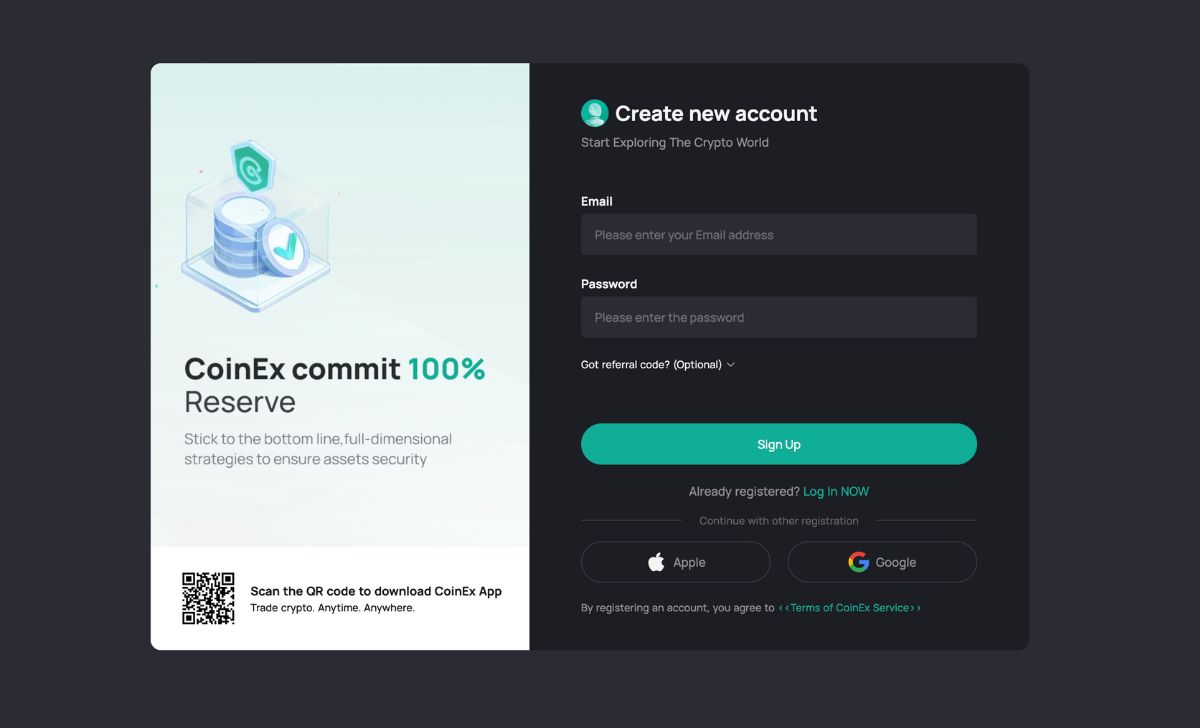Image resolution: width=1200 pixels, height=728 pixels.
Task: Open the Terms of CoinEx Service link
Action: point(850,608)
